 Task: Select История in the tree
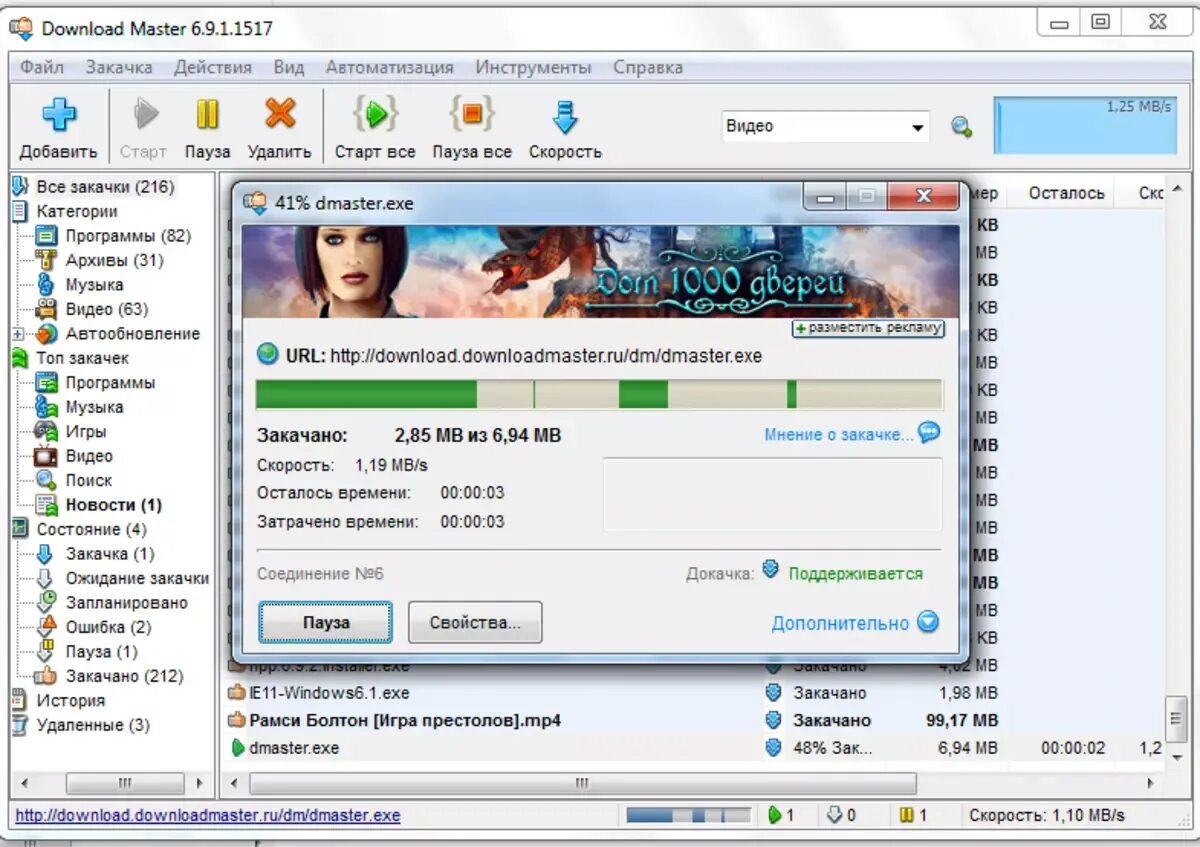[70, 701]
